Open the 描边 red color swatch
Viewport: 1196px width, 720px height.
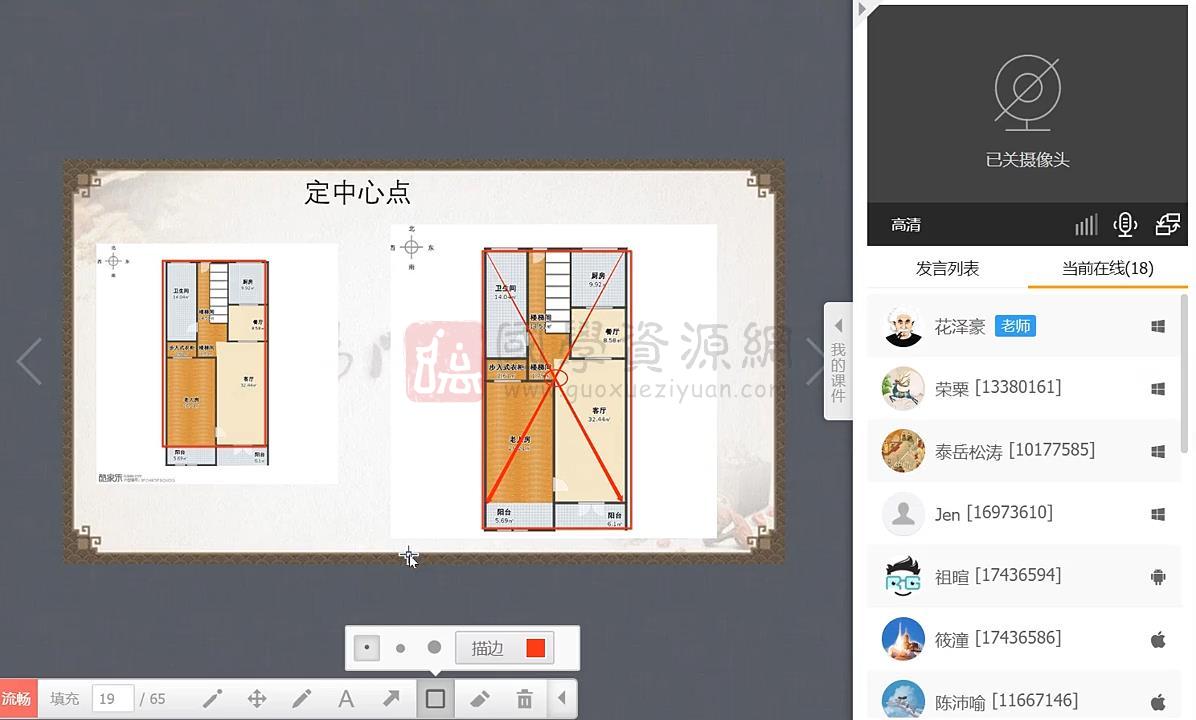535,648
